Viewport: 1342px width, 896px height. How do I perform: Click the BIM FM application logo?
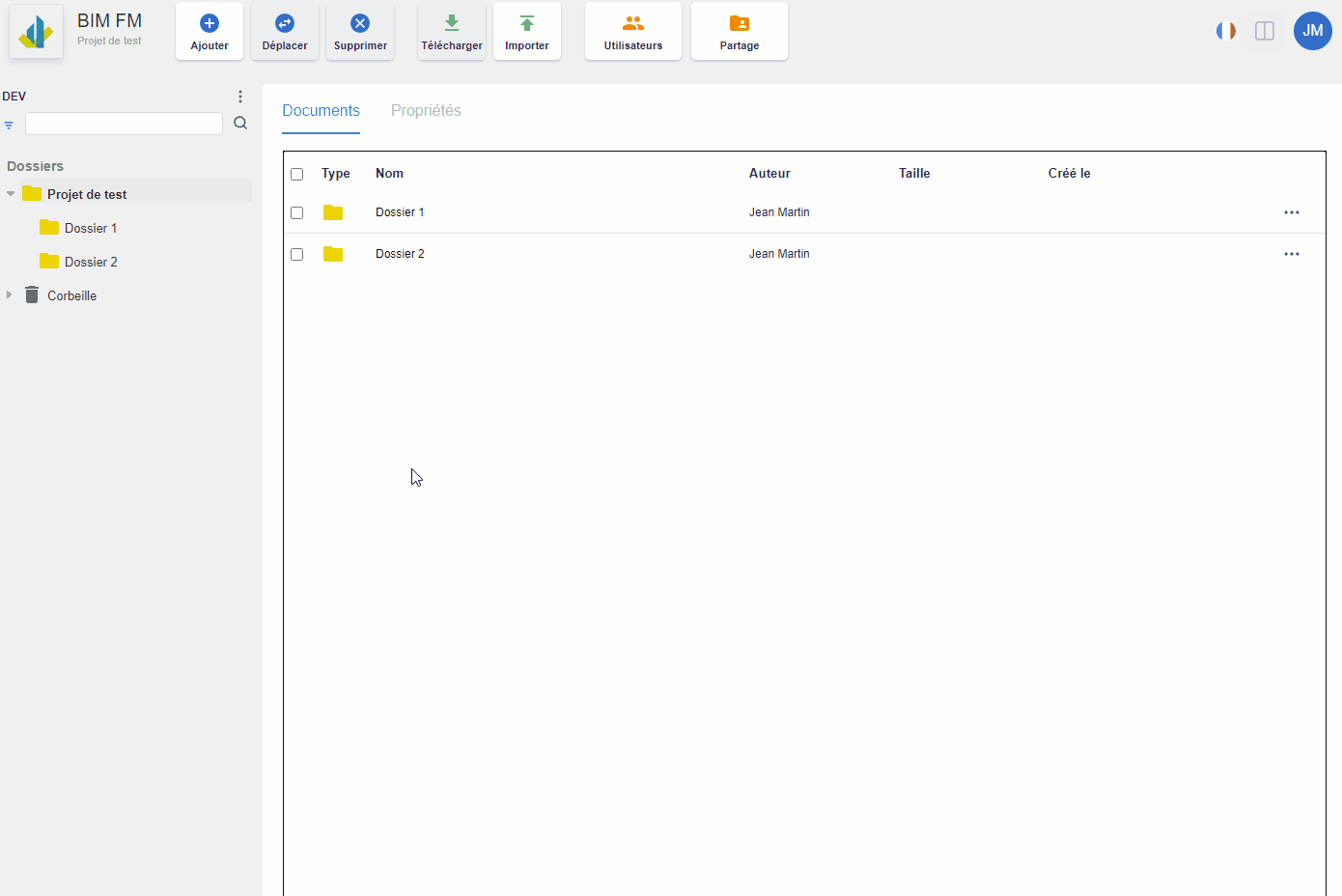click(36, 29)
